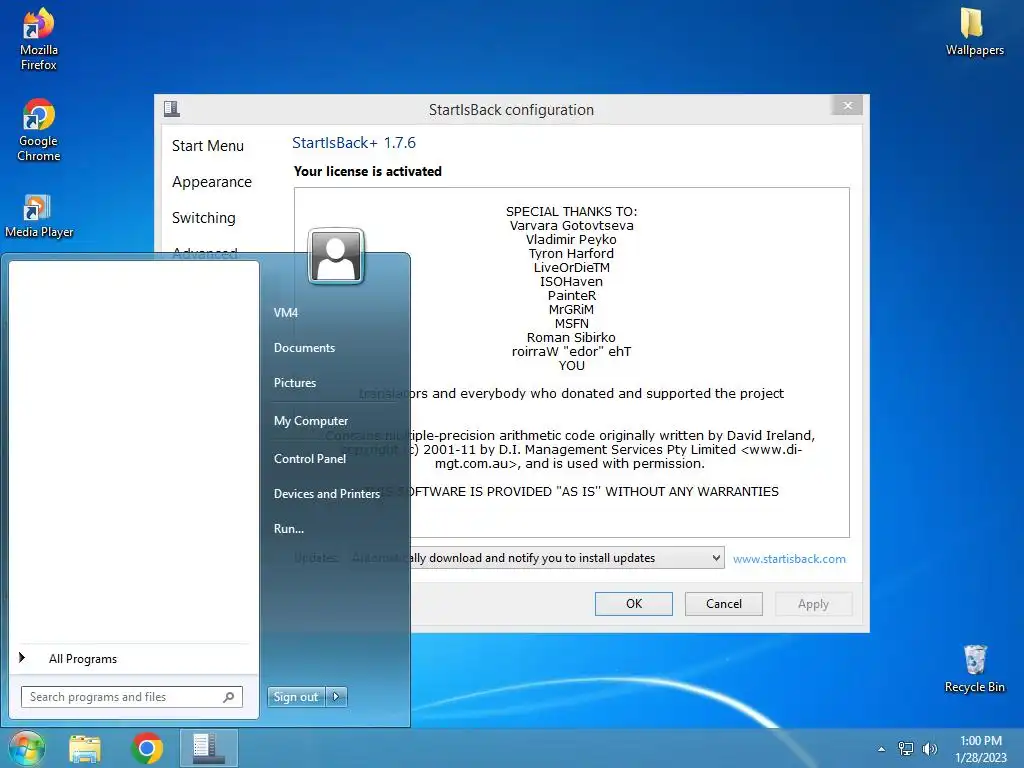Click 'Your license is activated' text
The width and height of the screenshot is (1024, 768).
[368, 171]
